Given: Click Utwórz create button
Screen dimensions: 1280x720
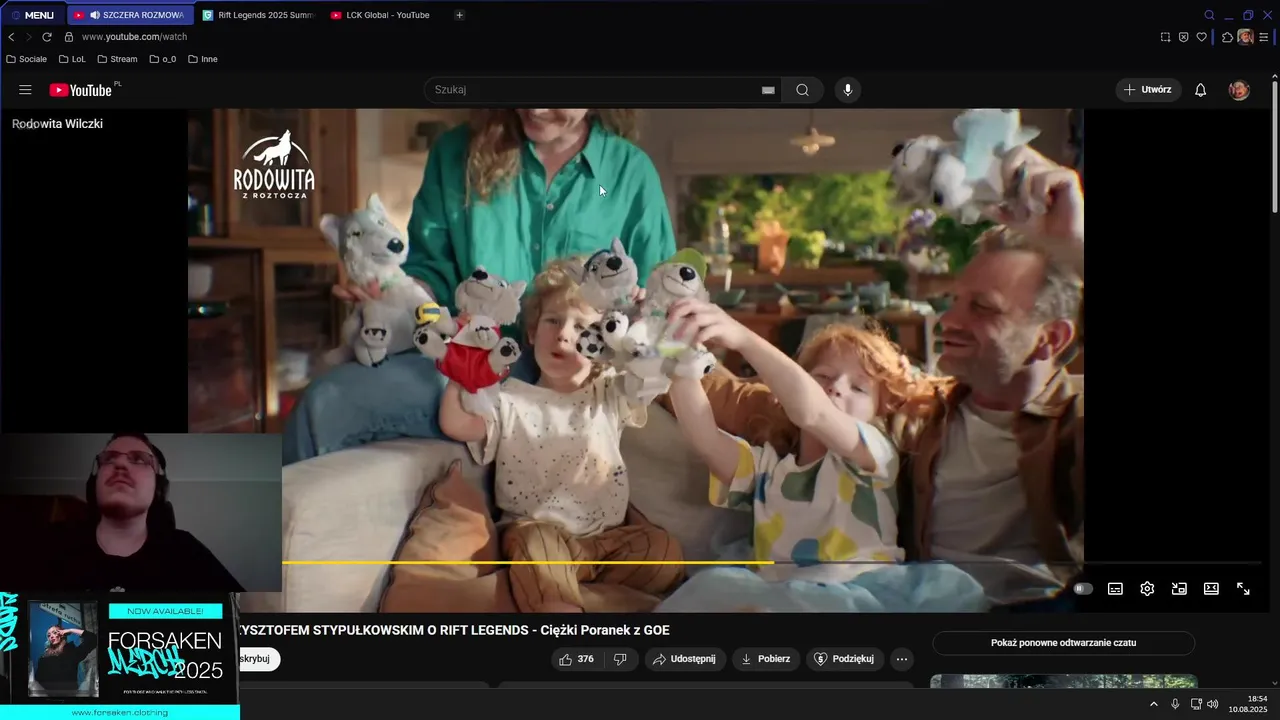Looking at the screenshot, I should 1148,90.
